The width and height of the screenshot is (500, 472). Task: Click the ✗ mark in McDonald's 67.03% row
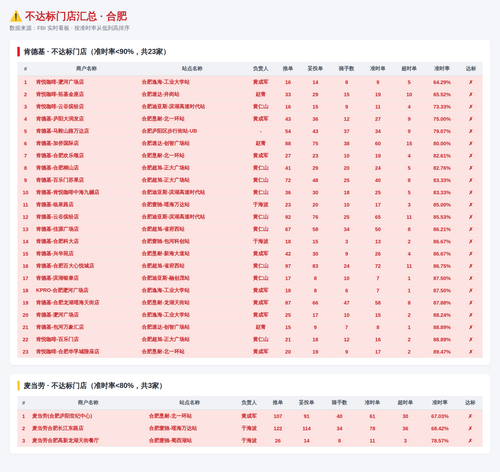tap(470, 416)
